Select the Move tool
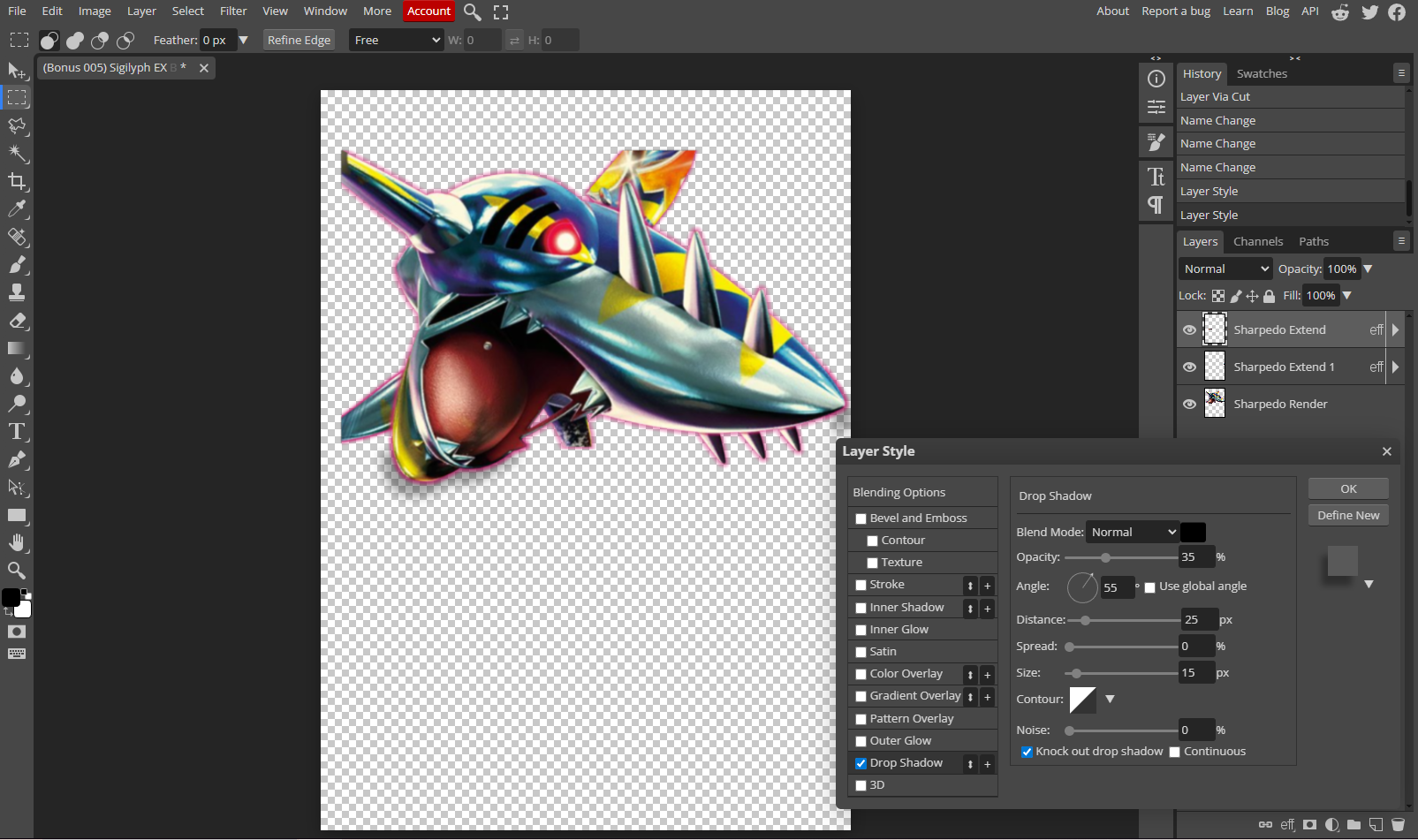The width and height of the screenshot is (1418, 840). click(x=17, y=71)
